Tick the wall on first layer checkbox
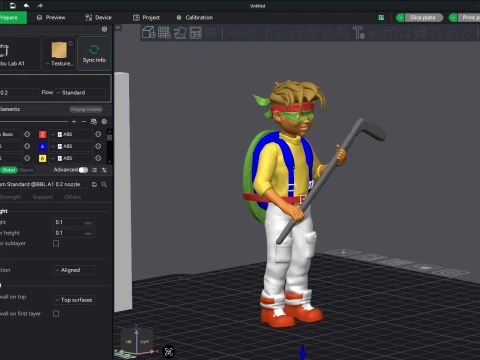480x360 pixels. coord(56,314)
